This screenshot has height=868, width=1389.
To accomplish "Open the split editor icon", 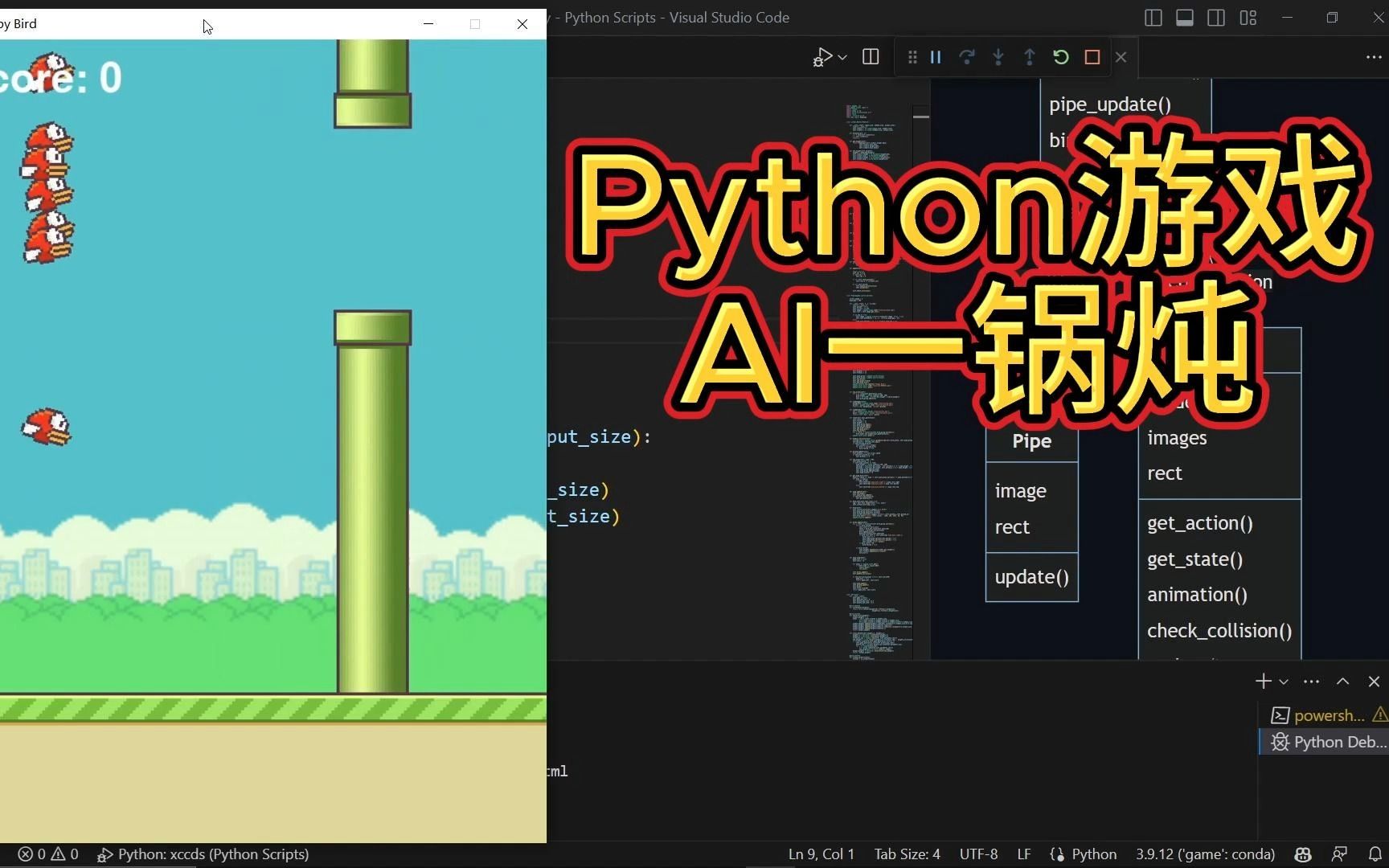I will coord(870,56).
